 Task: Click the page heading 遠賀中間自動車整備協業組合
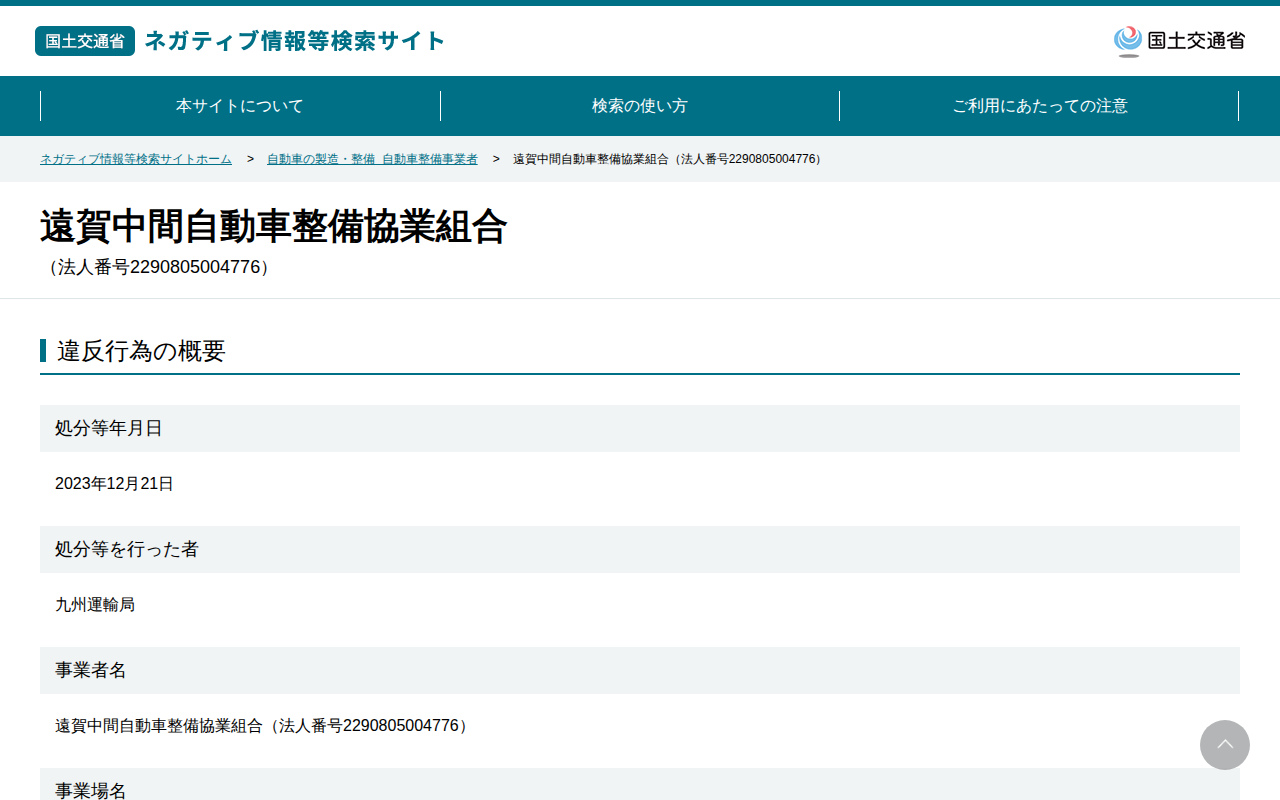pyautogui.click(x=274, y=227)
